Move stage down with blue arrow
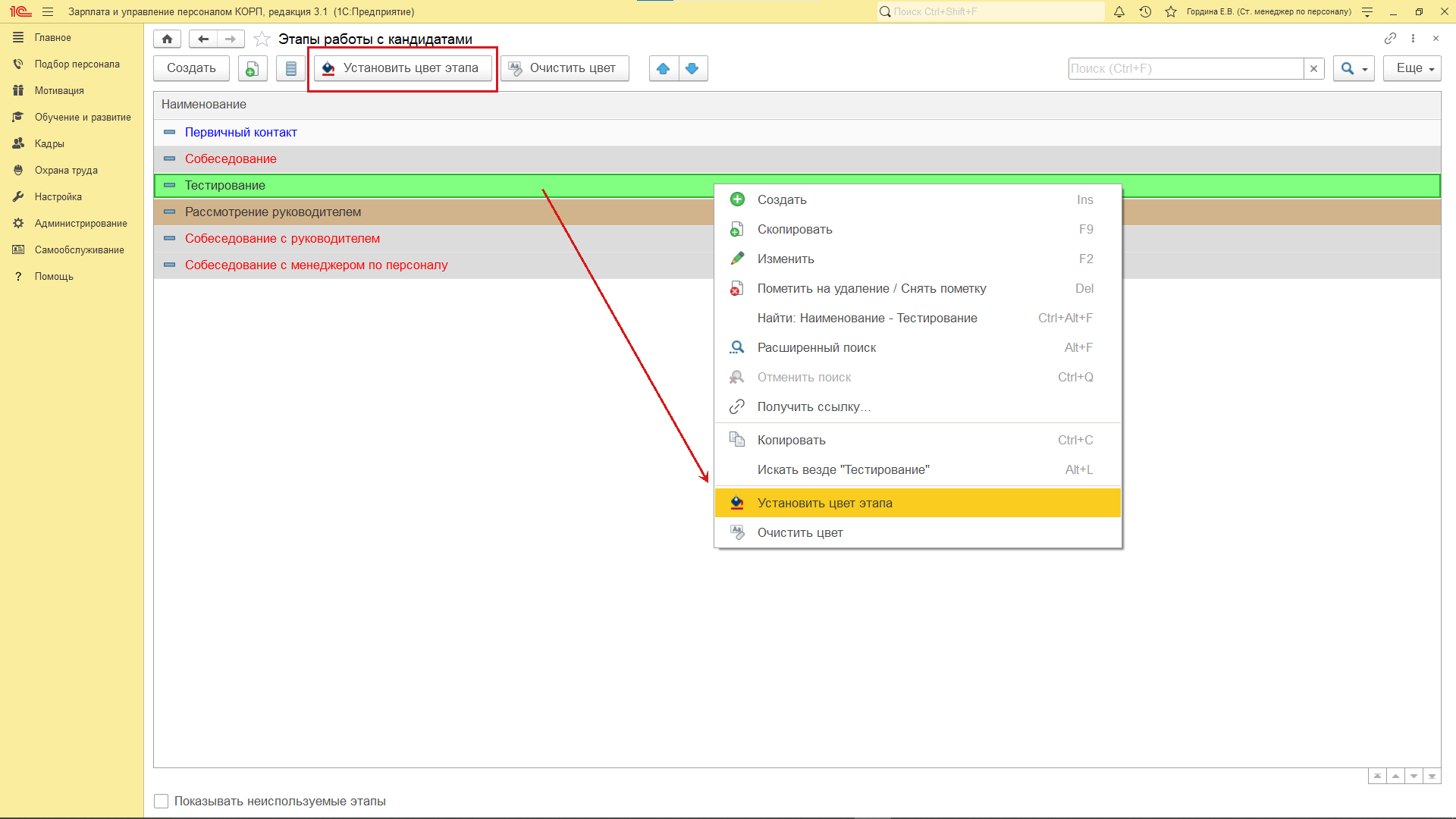Image resolution: width=1456 pixels, height=819 pixels. click(692, 68)
